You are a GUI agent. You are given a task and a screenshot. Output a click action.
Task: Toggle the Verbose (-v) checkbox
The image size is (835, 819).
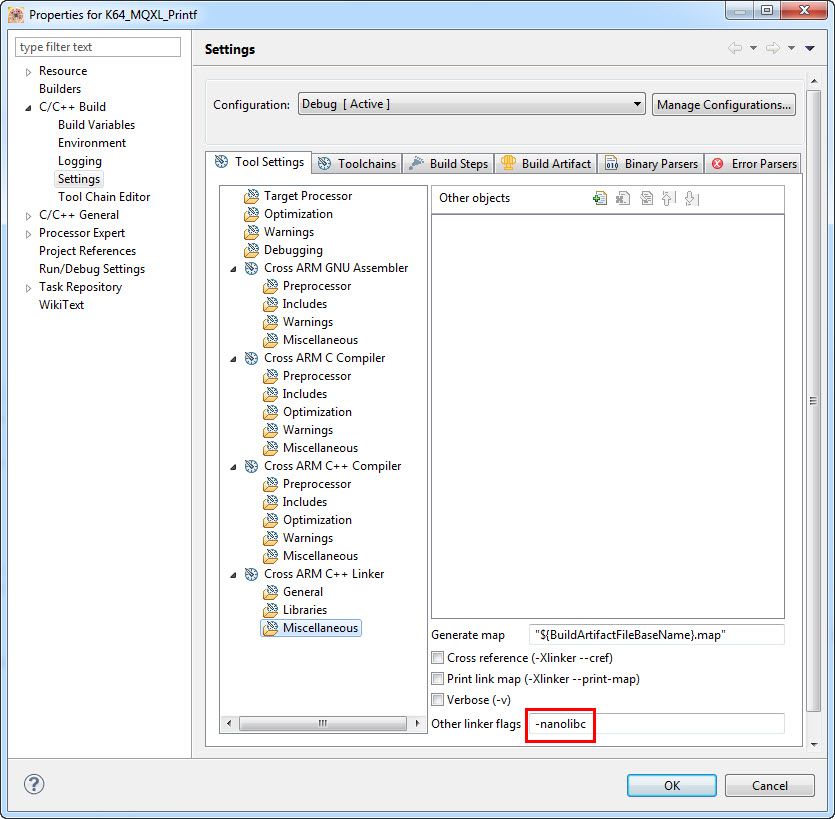click(437, 699)
